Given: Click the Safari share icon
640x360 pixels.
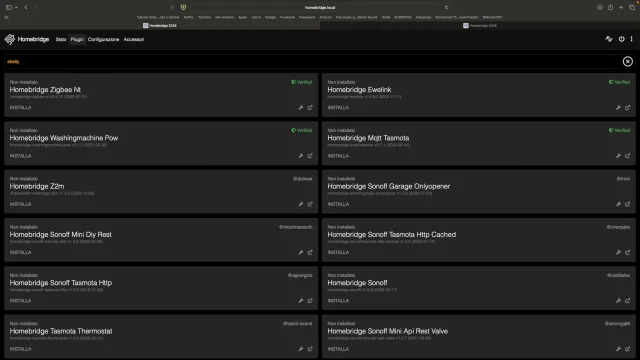Looking at the screenshot, I should pyautogui.click(x=610, y=7).
